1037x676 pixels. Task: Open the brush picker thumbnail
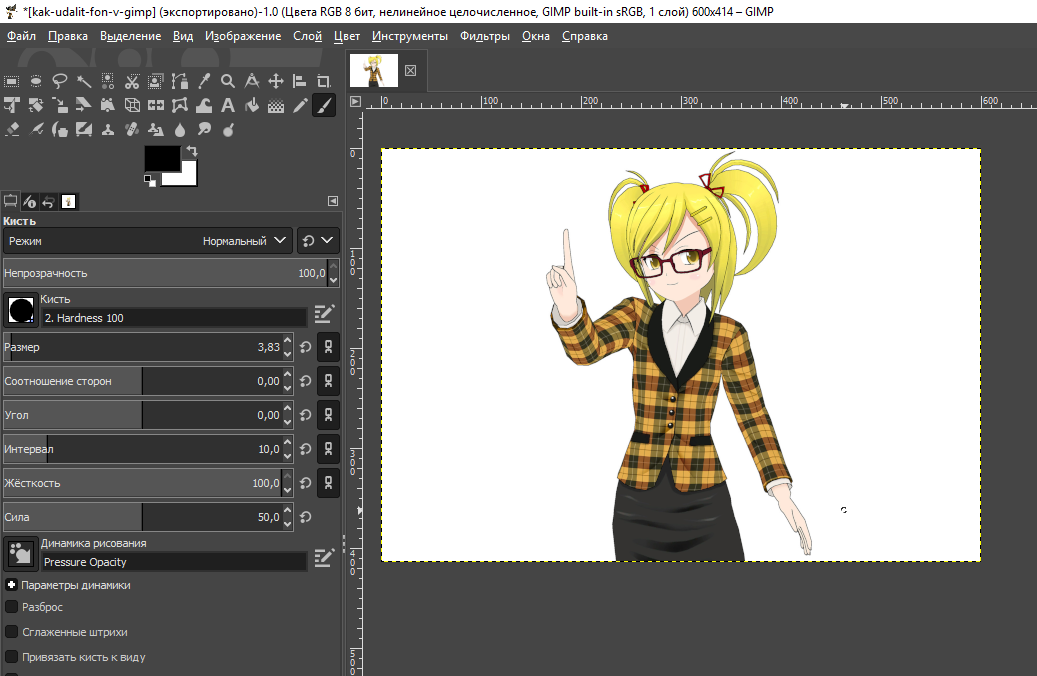tap(21, 310)
